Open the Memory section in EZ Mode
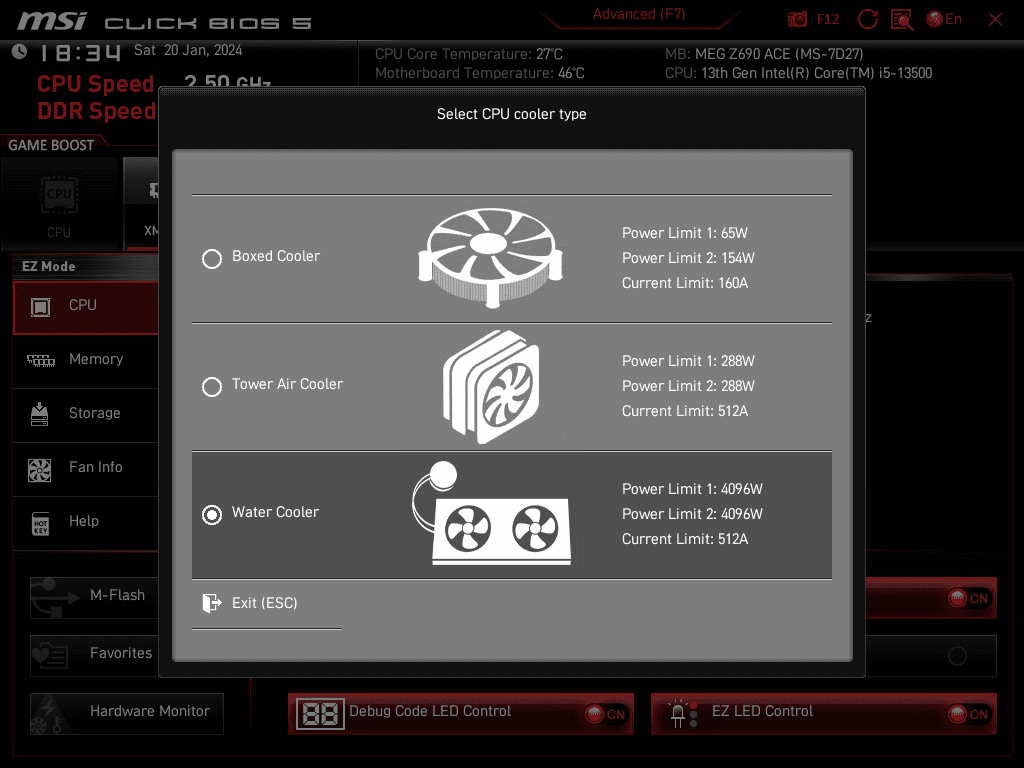 86,361
